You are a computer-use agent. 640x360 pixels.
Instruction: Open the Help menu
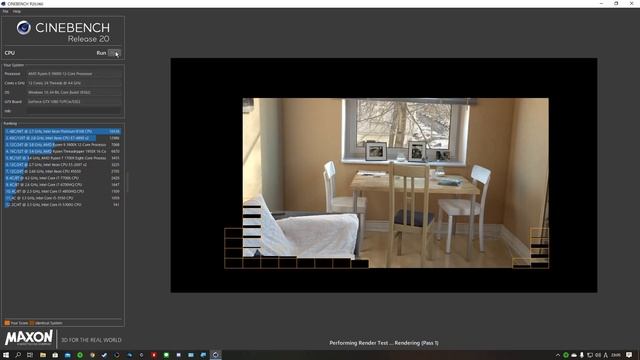click(16, 11)
